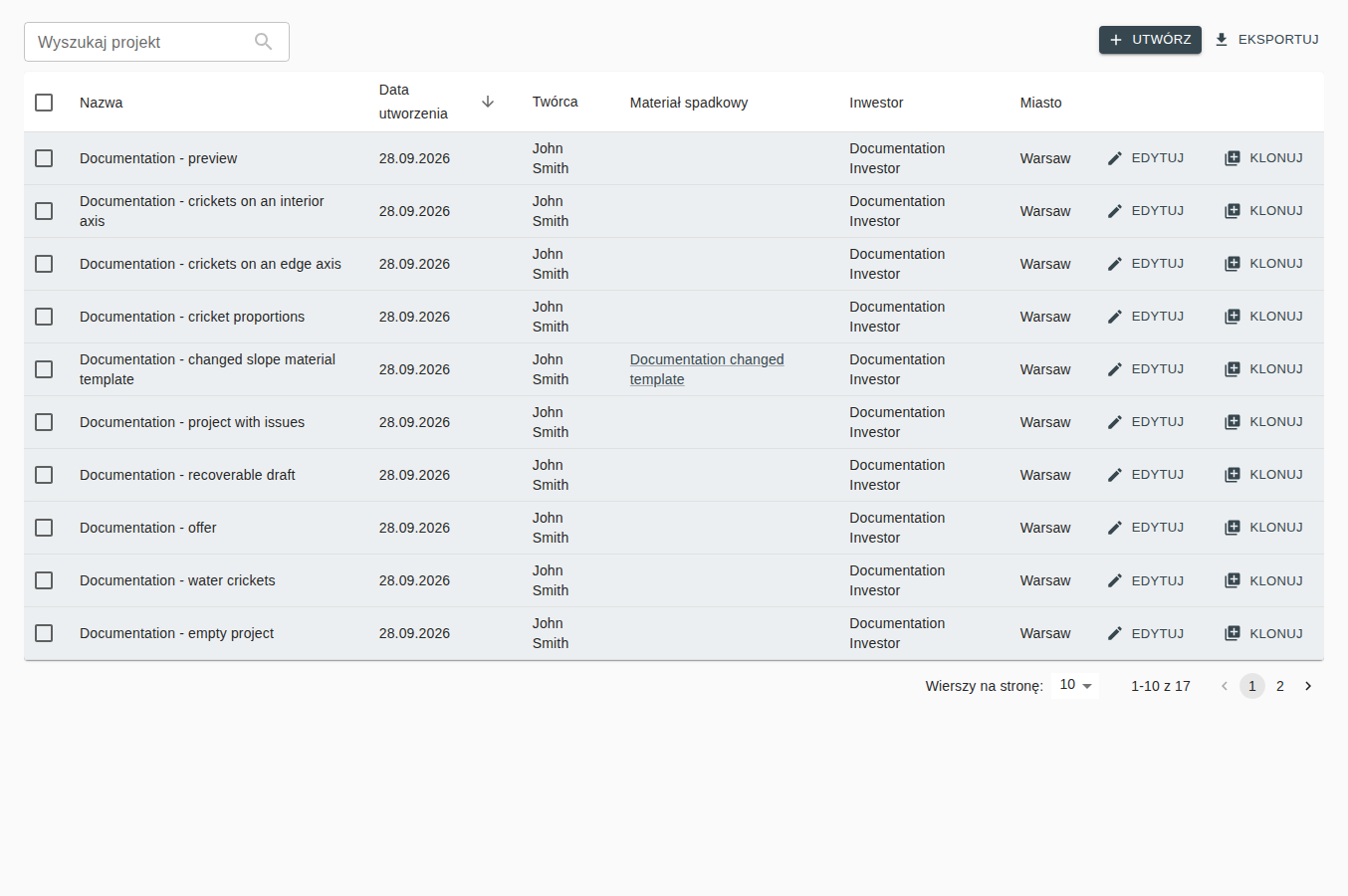1348x896 pixels.
Task: Click pencil icon for crickets on an interior axis
Action: click(x=1115, y=211)
